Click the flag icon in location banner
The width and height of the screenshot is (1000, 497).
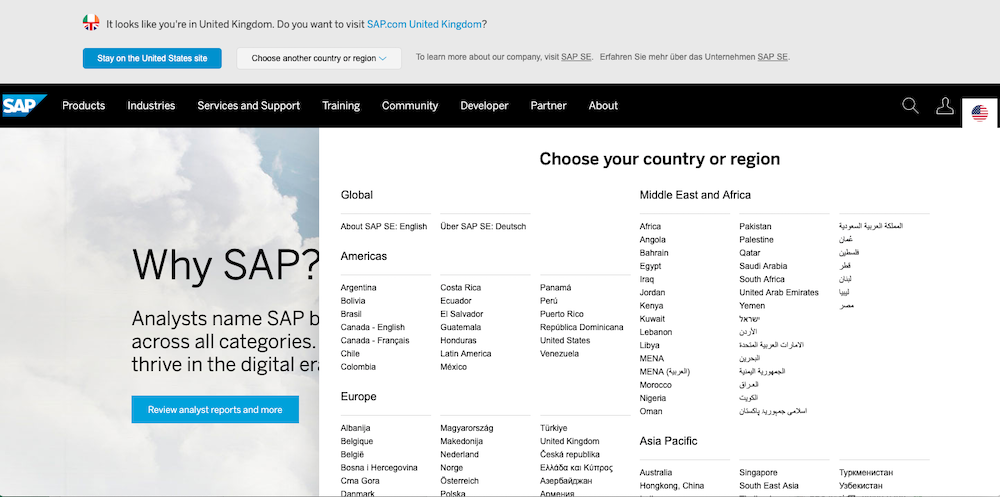[x=91, y=23]
